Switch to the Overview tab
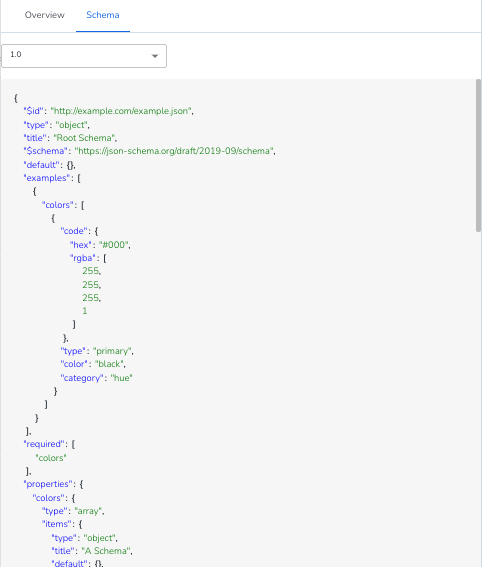The height and width of the screenshot is (567, 482). click(44, 15)
